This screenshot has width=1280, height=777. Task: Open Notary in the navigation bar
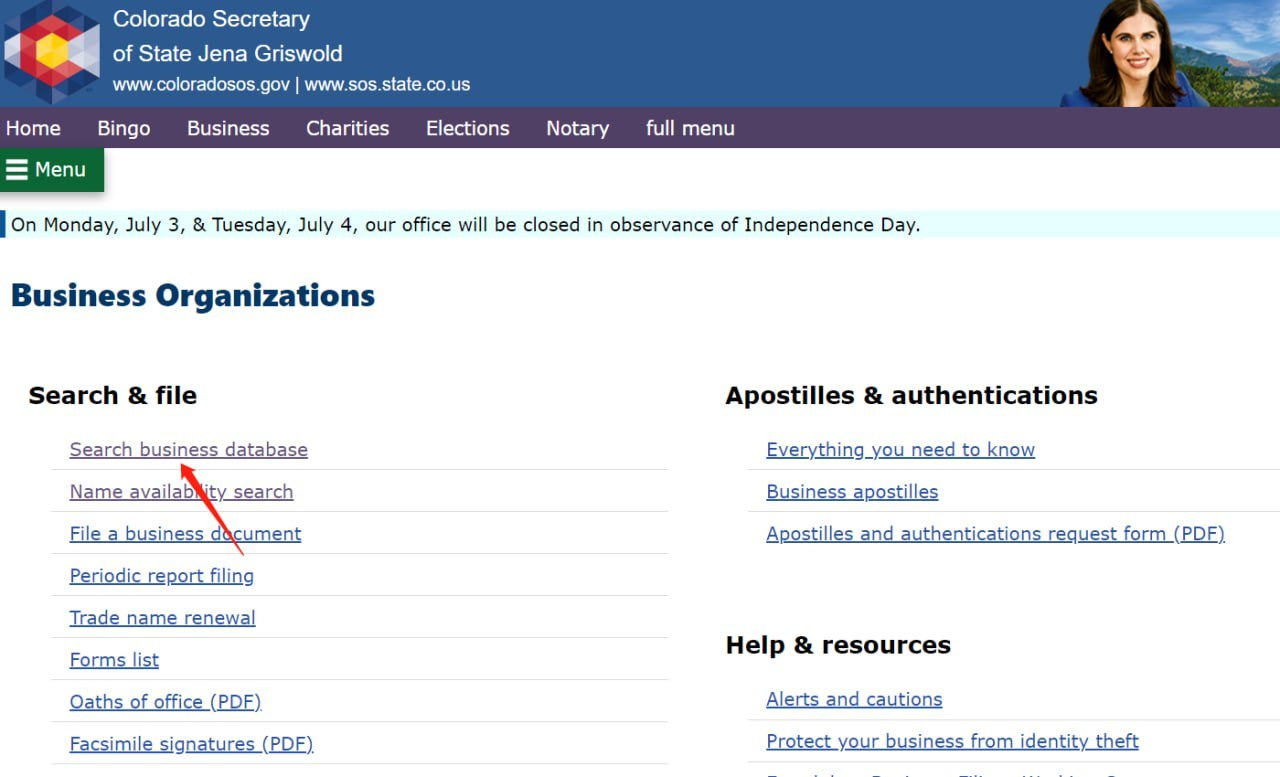(x=577, y=128)
